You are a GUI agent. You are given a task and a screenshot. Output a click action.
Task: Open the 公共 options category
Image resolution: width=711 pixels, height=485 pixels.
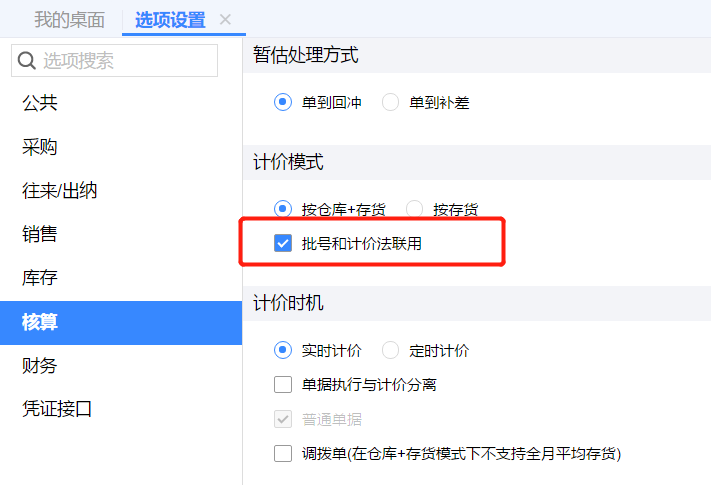click(40, 102)
